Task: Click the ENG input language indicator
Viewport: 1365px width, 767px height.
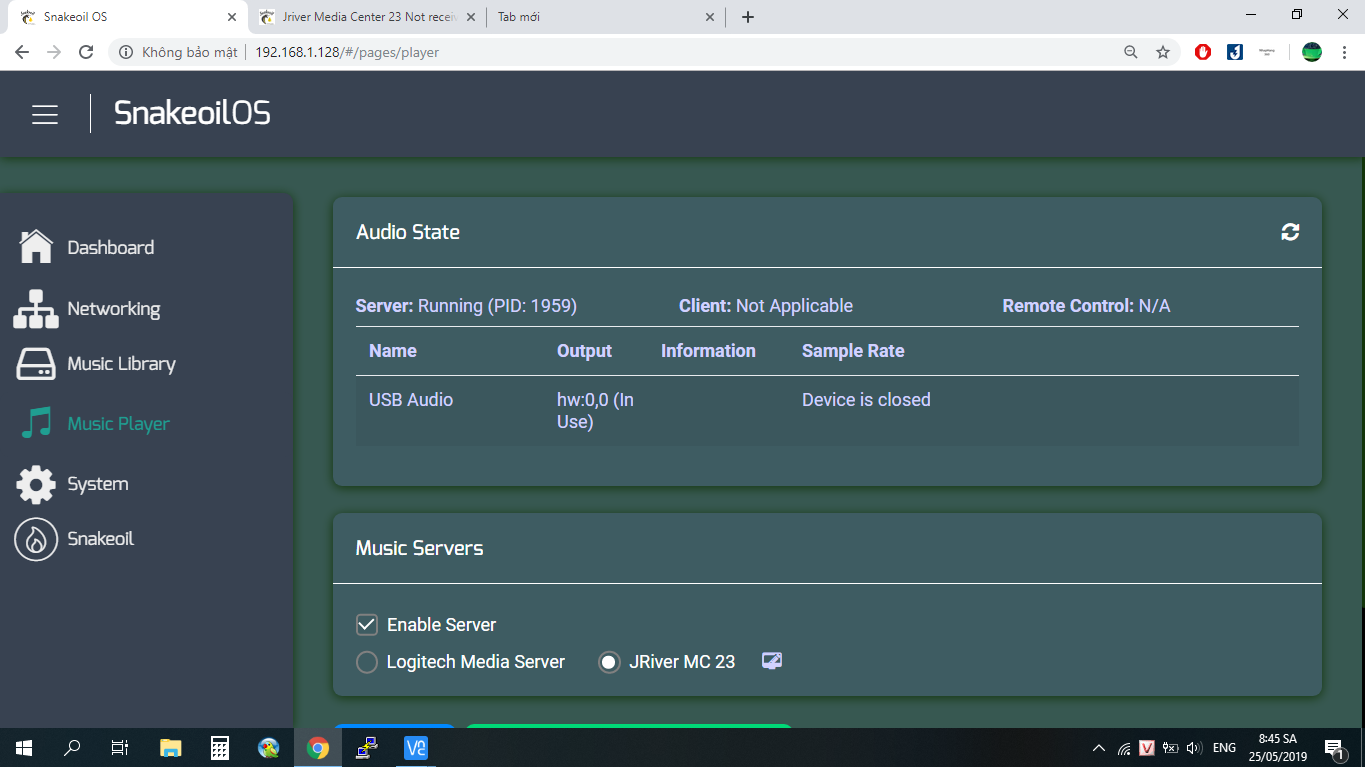Action: tap(1224, 747)
